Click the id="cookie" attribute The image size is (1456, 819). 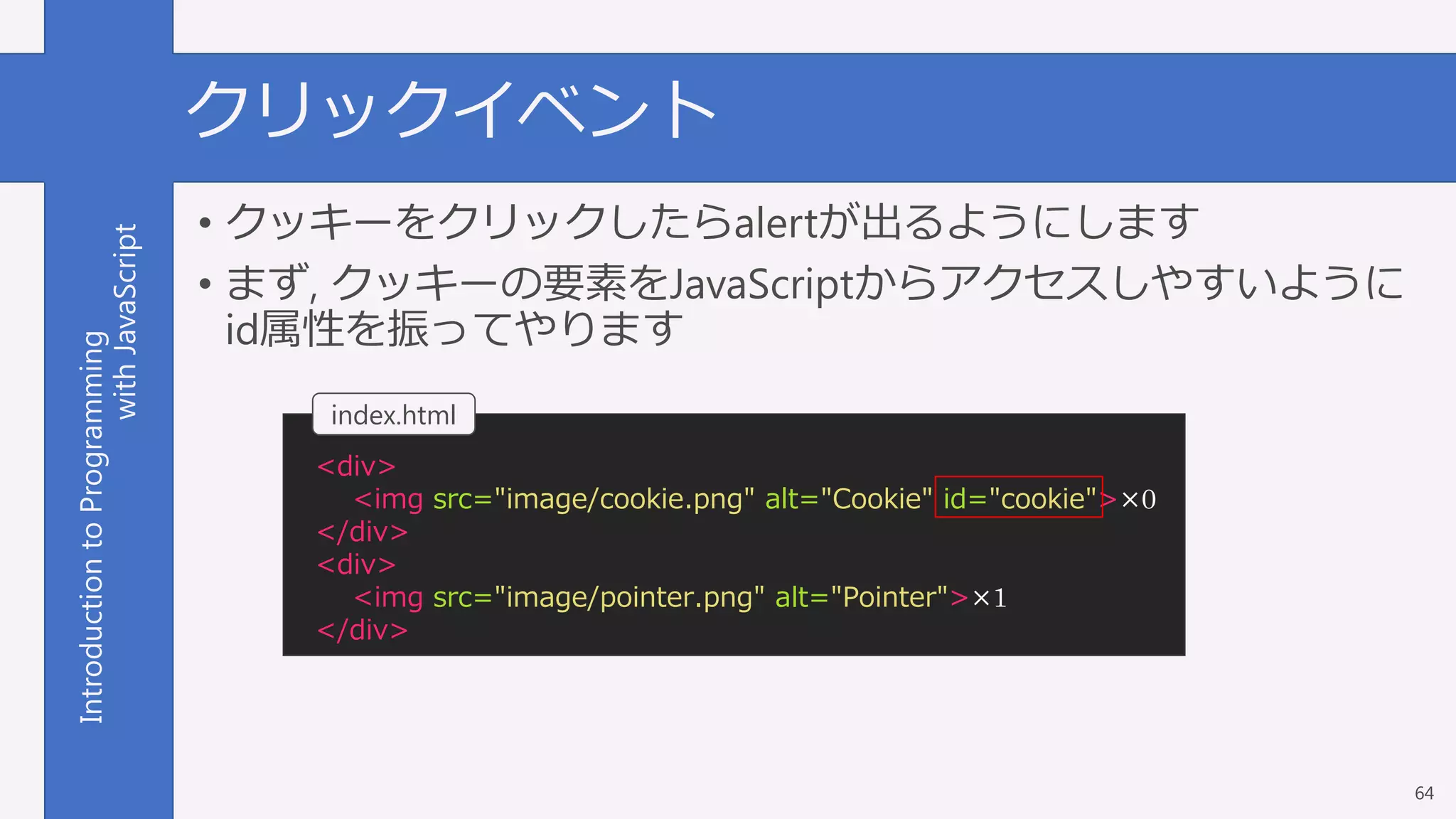(1019, 498)
